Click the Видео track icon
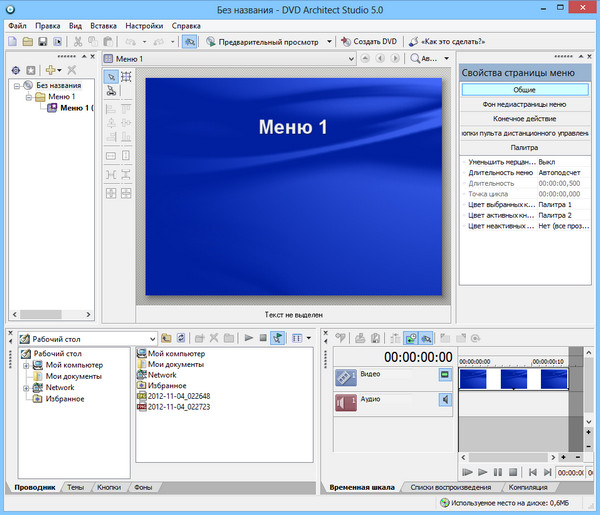 coord(345,376)
